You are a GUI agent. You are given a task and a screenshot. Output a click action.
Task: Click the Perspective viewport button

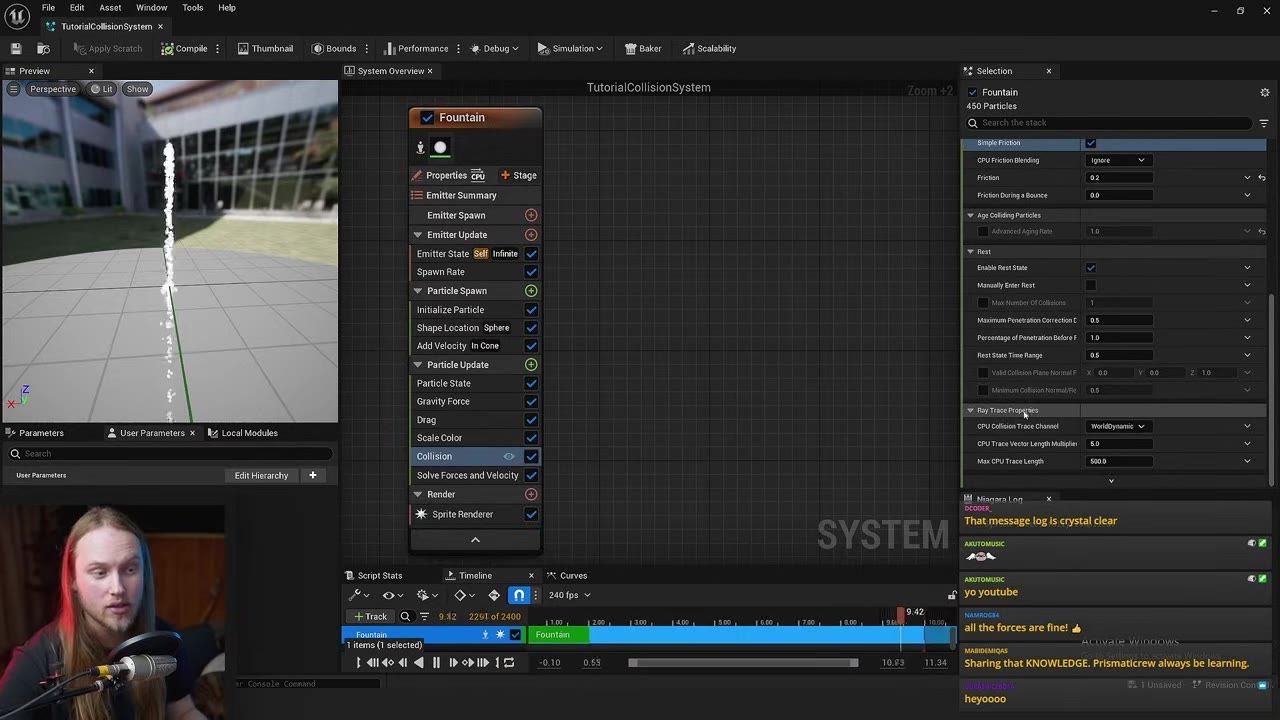tap(53, 89)
